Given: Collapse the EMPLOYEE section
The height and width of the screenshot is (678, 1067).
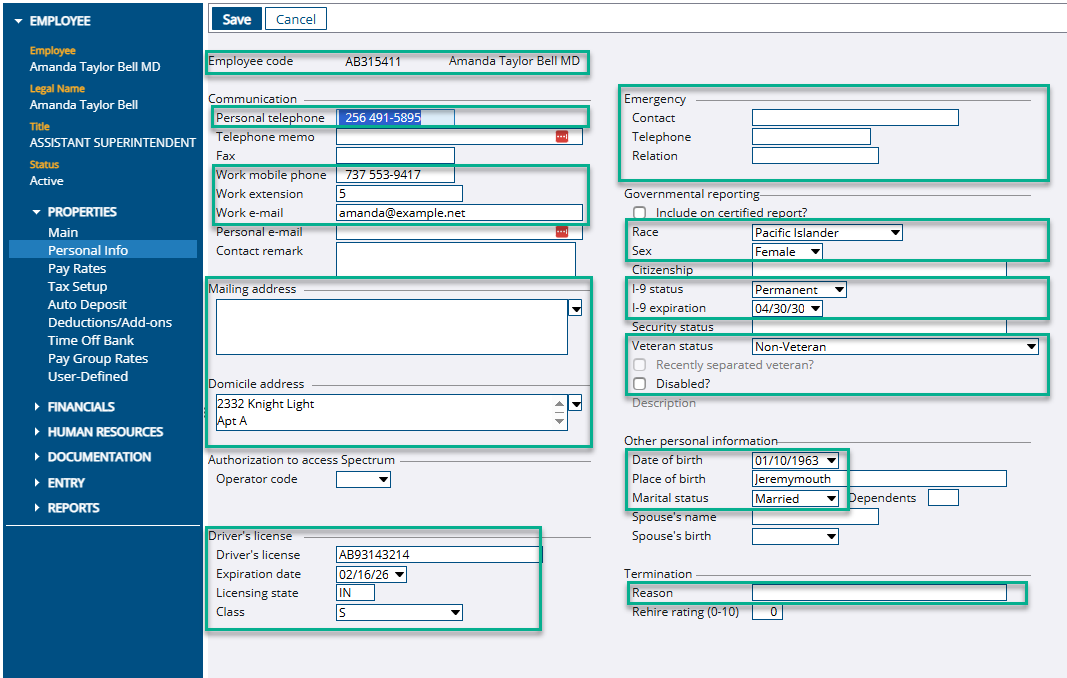Looking at the screenshot, I should (x=18, y=21).
